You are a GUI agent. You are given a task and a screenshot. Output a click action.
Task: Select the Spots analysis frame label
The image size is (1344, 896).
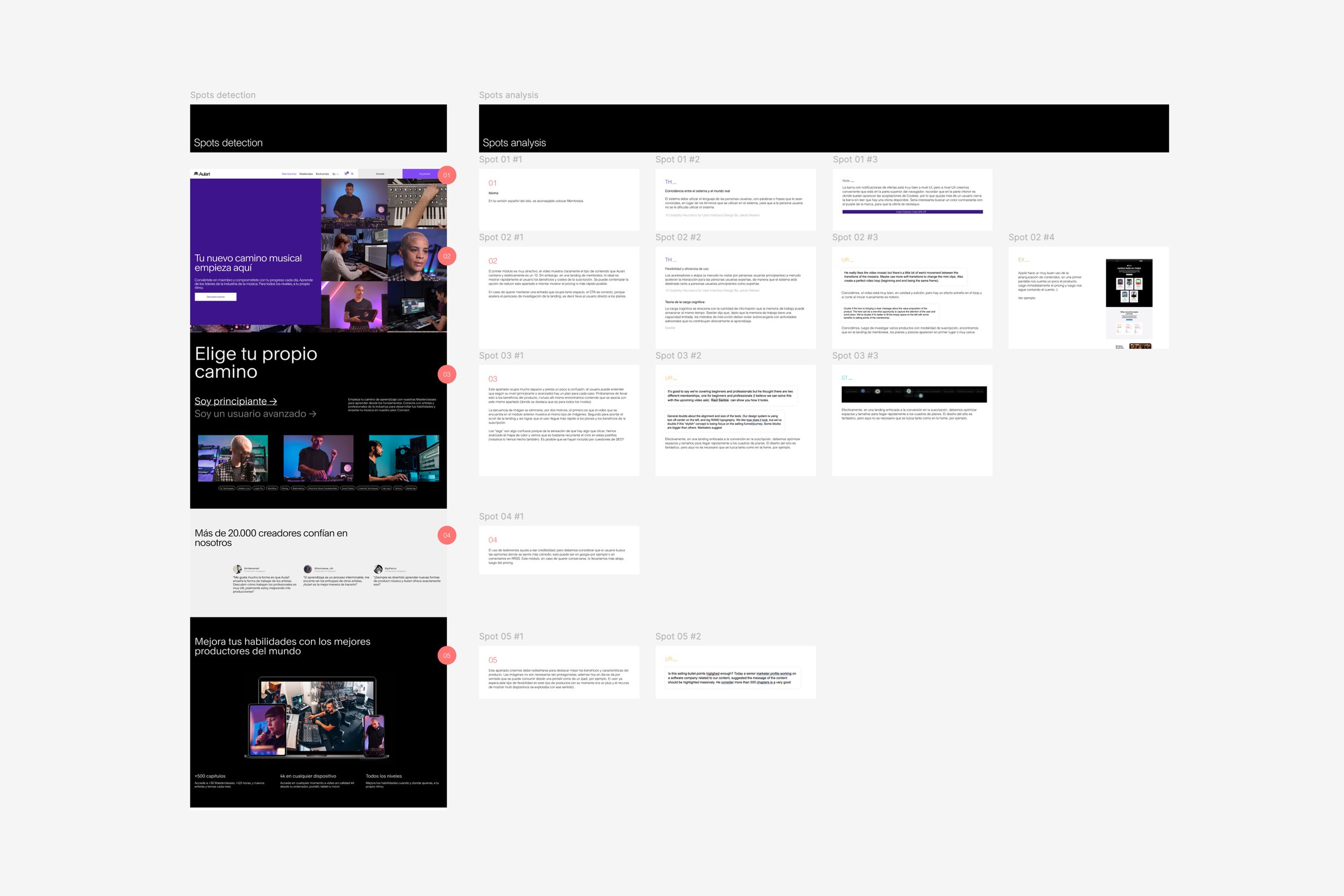click(509, 95)
